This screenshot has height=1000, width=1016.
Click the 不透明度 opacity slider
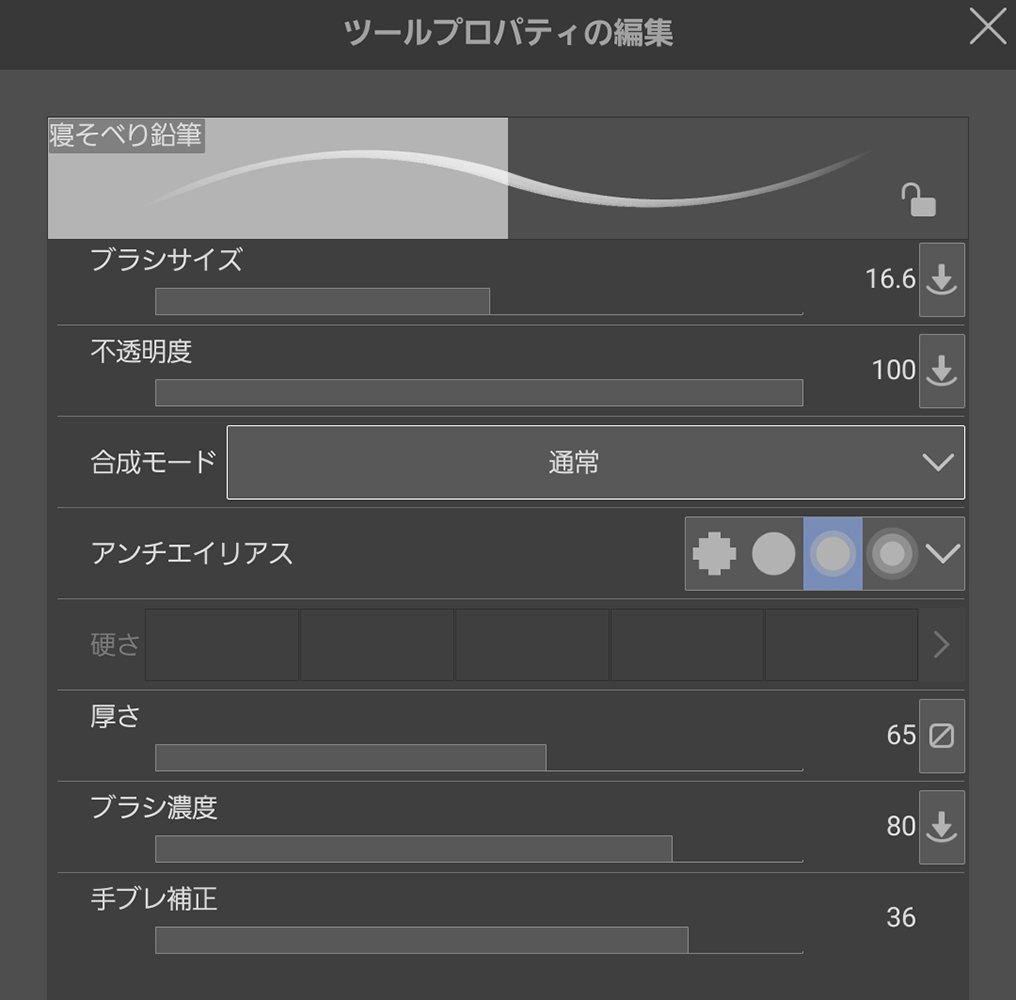478,393
